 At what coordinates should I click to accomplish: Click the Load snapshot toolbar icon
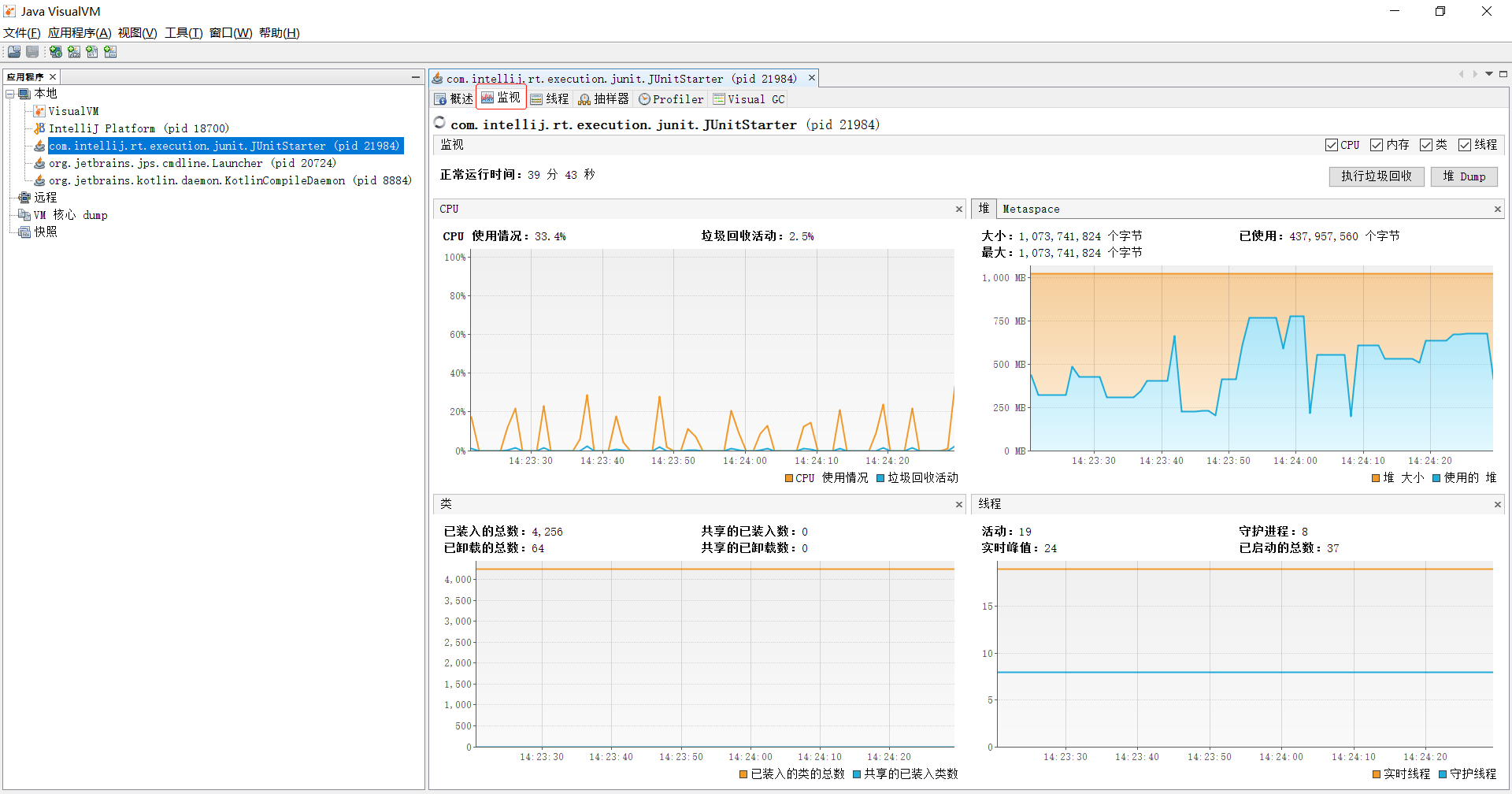point(14,52)
